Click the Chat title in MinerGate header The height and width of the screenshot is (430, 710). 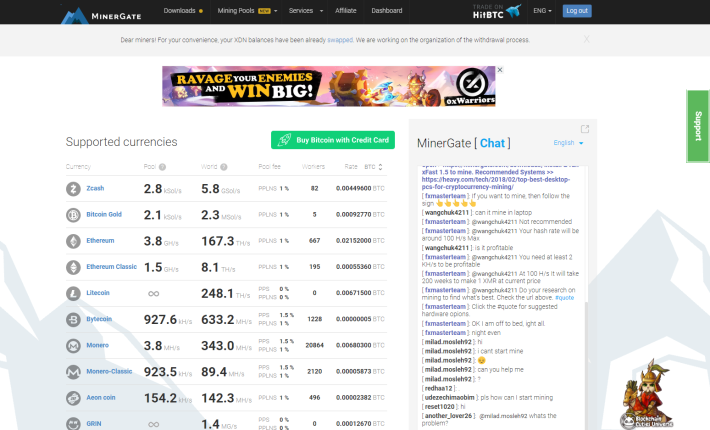pyautogui.click(x=492, y=143)
